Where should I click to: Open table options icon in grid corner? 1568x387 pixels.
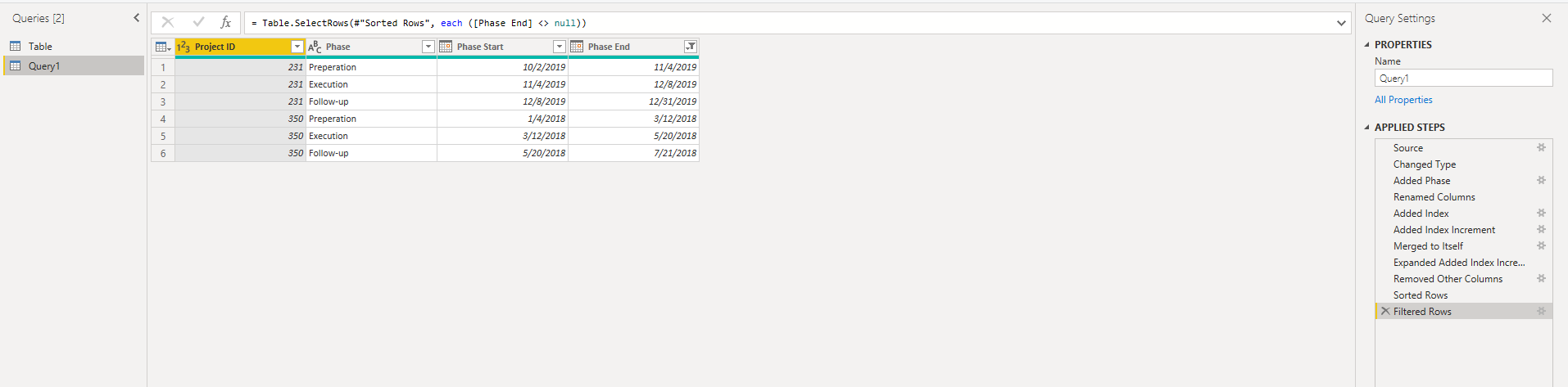click(163, 47)
